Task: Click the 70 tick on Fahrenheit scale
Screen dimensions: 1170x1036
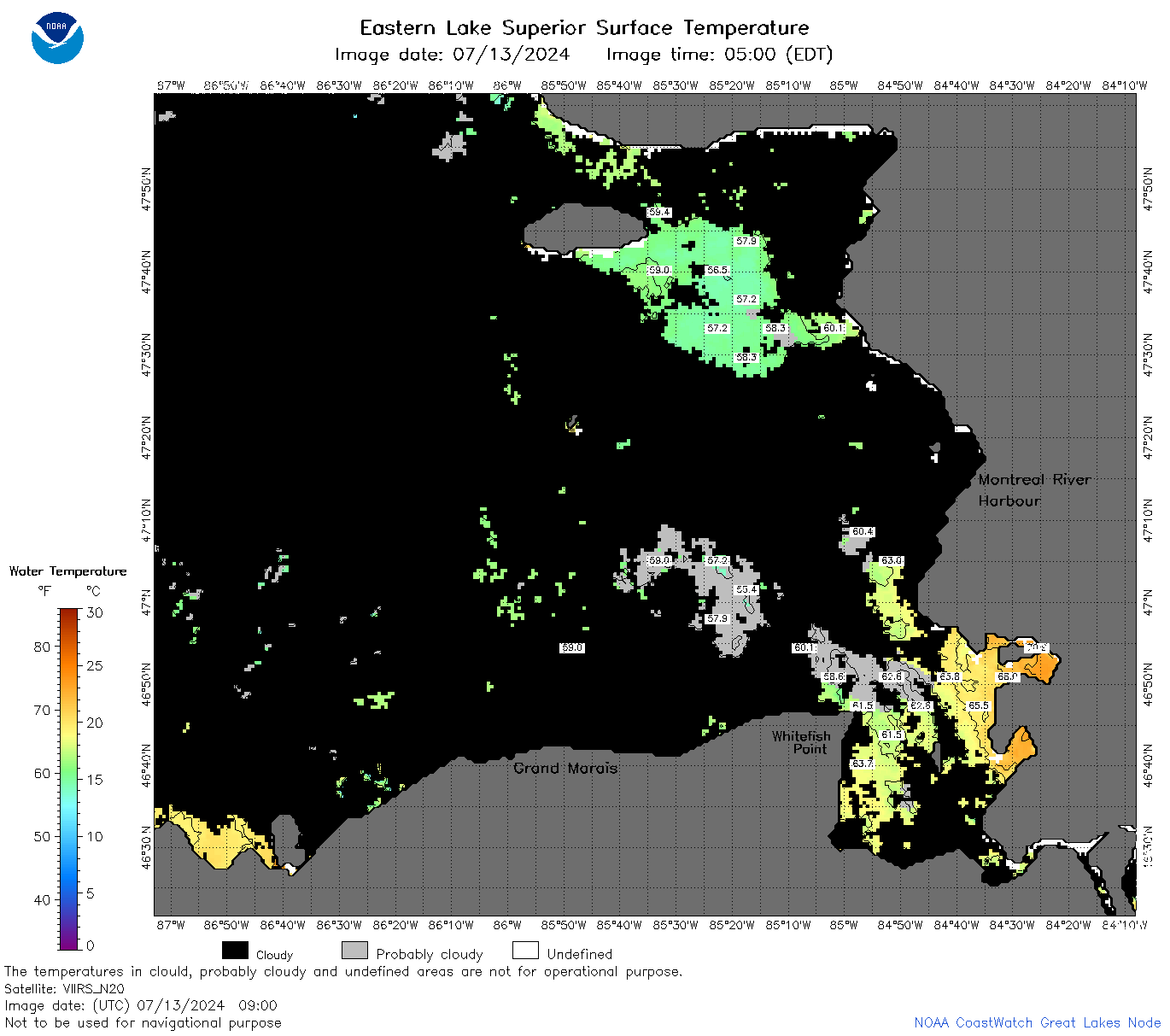Action: [x=42, y=710]
